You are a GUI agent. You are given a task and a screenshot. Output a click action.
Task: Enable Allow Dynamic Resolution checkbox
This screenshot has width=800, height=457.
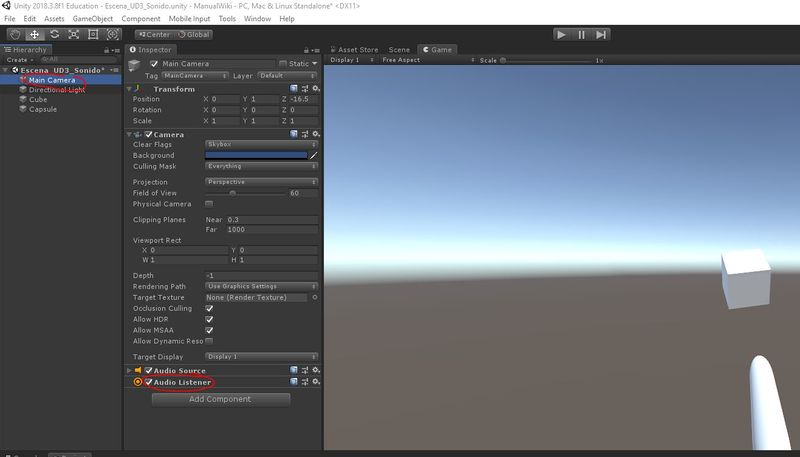tap(209, 341)
